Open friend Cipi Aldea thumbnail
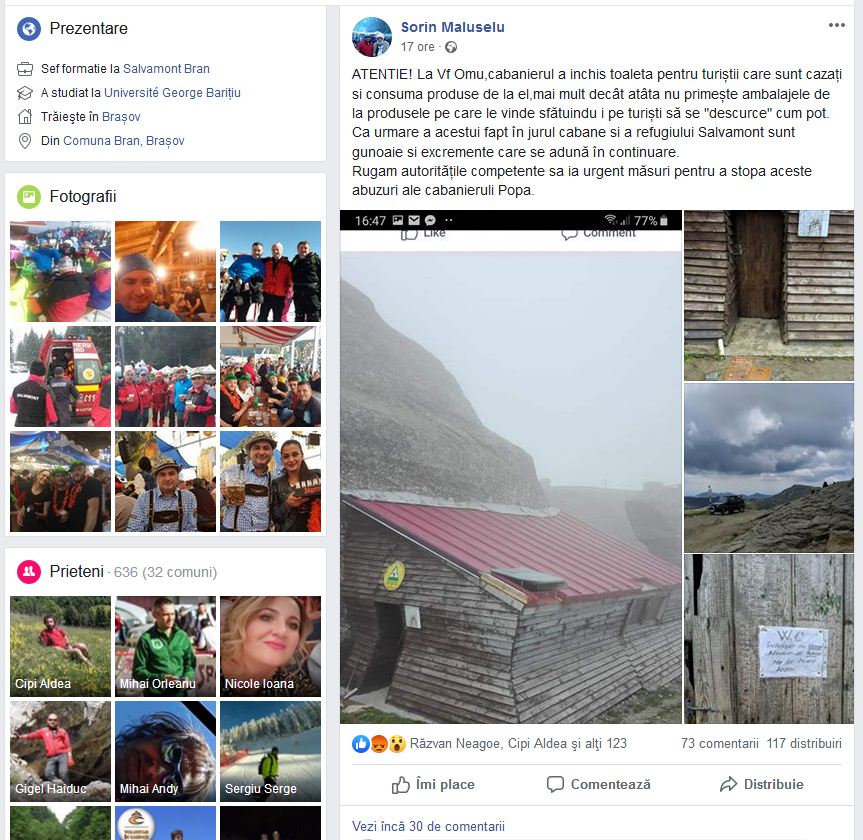The width and height of the screenshot is (863, 840). tap(61, 646)
